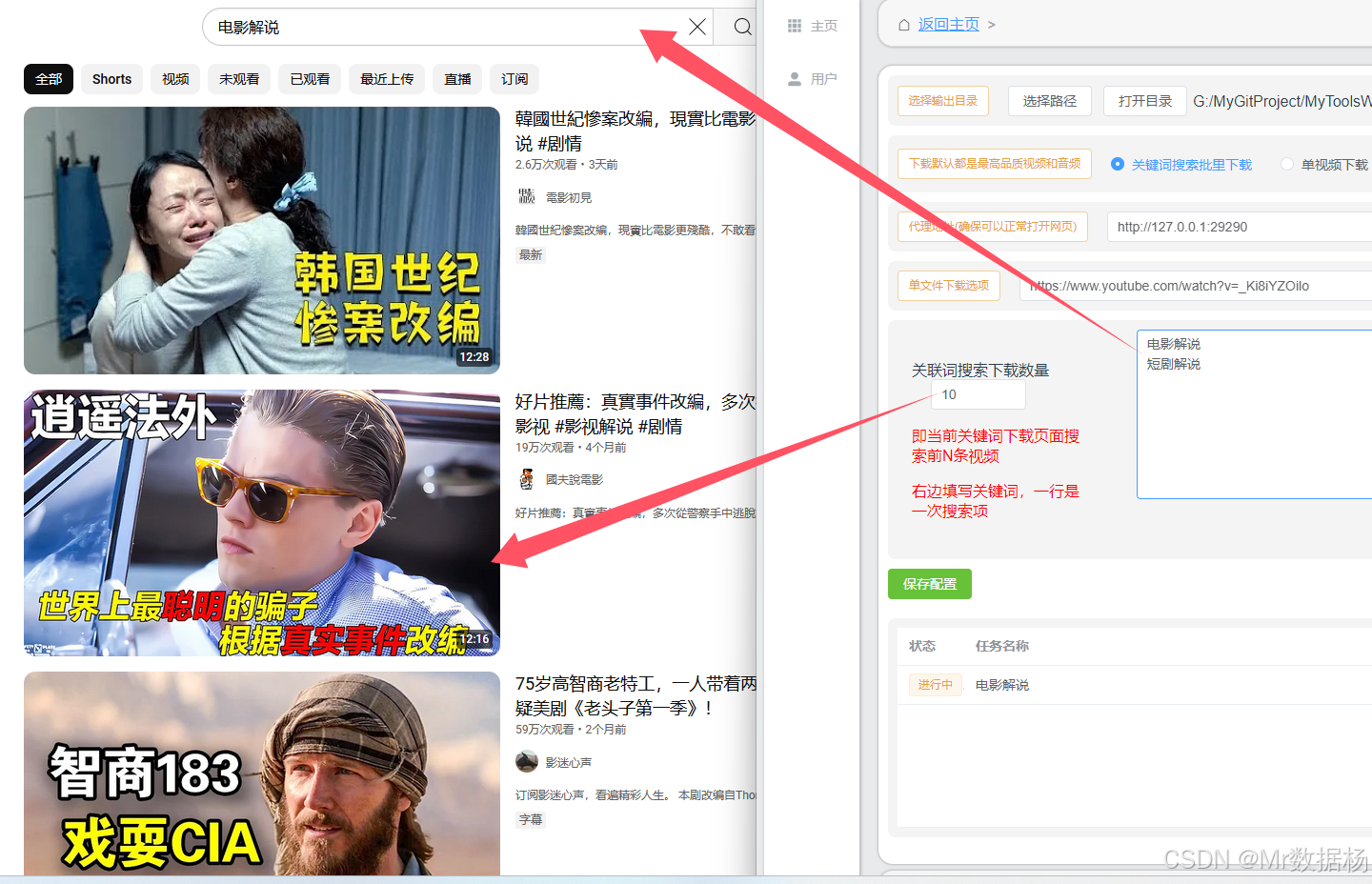Screen dimensions: 1372x884
Task: Select the 全部 filter chip
Action: 49,79
